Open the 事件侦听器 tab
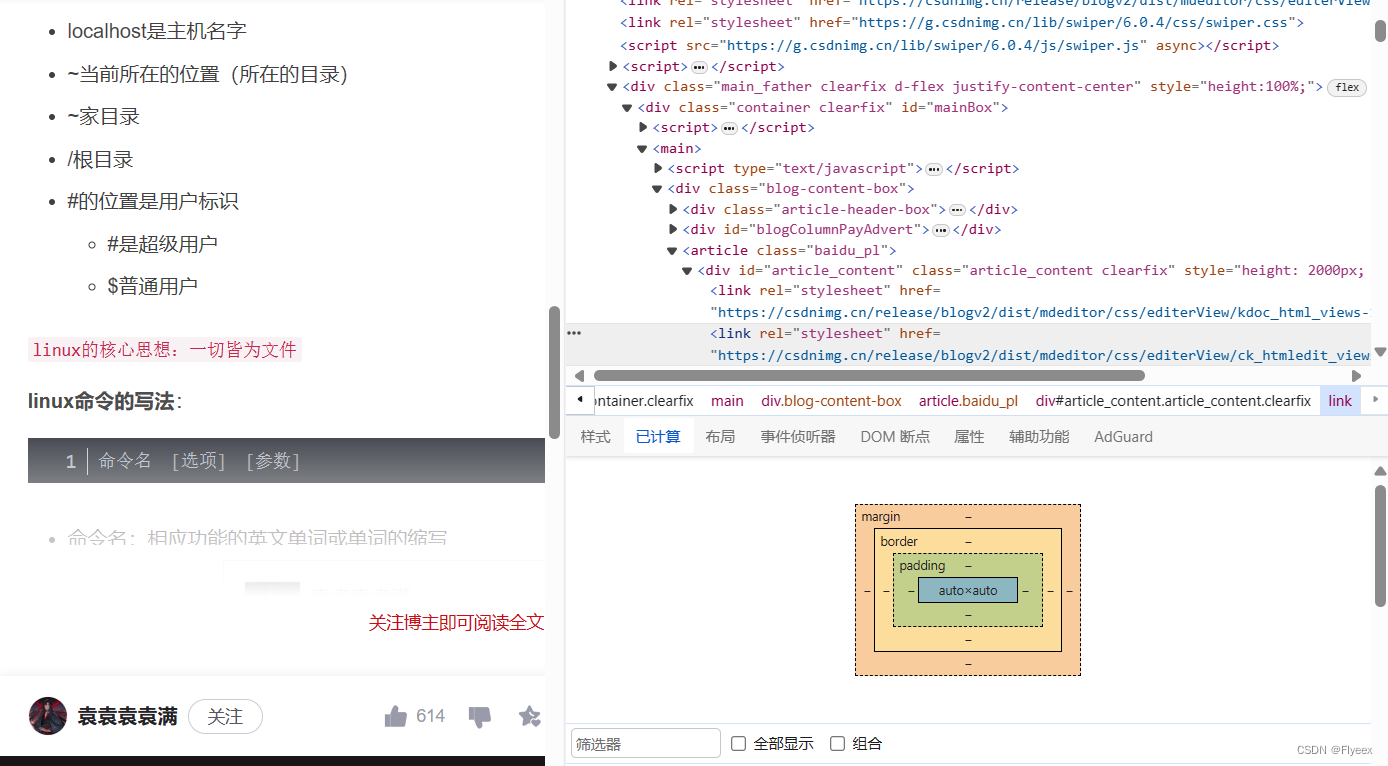Image resolution: width=1388 pixels, height=766 pixels. tap(798, 436)
